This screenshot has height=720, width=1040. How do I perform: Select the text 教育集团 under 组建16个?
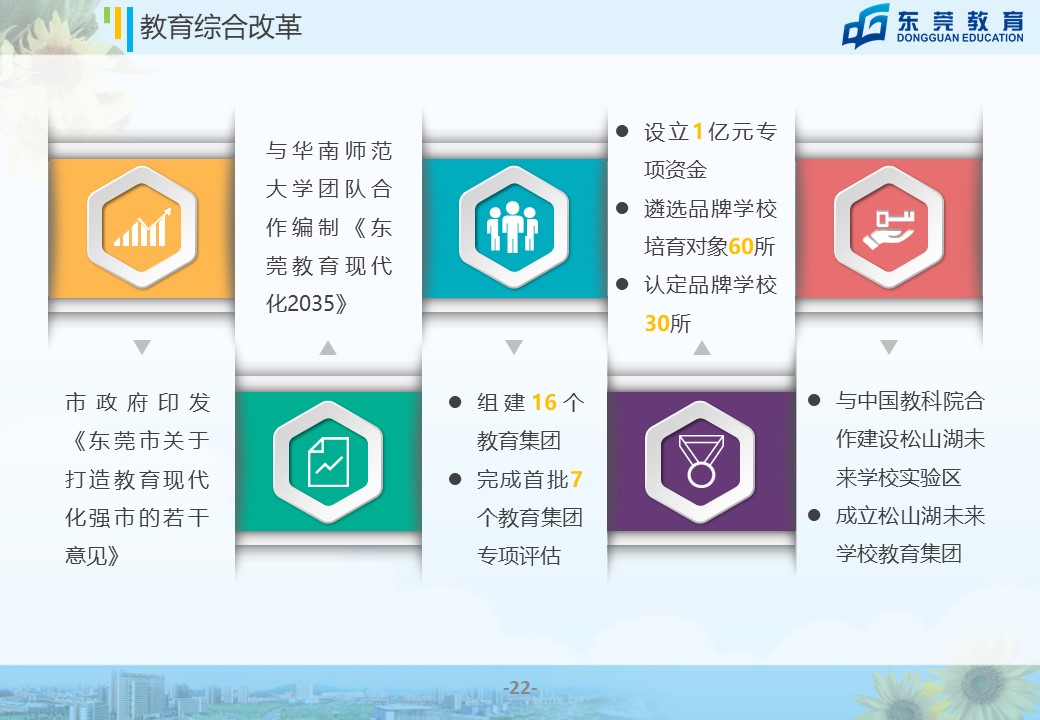pos(519,441)
